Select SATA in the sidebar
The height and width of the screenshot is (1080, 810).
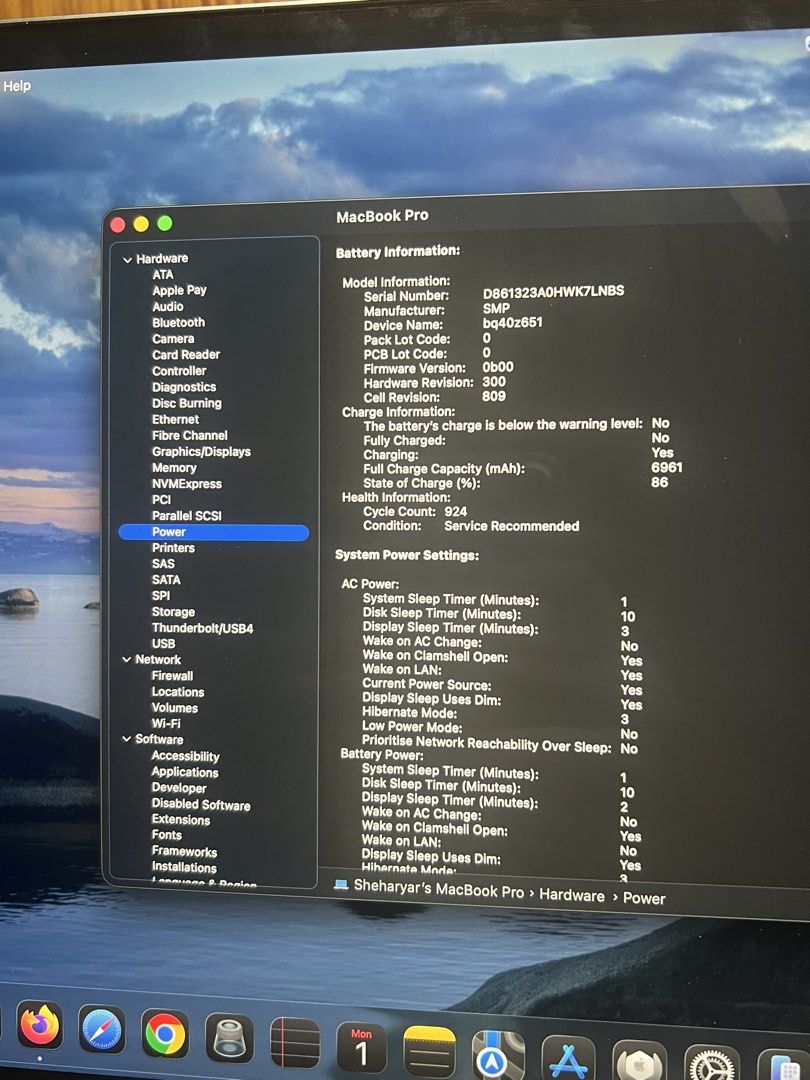coord(166,580)
